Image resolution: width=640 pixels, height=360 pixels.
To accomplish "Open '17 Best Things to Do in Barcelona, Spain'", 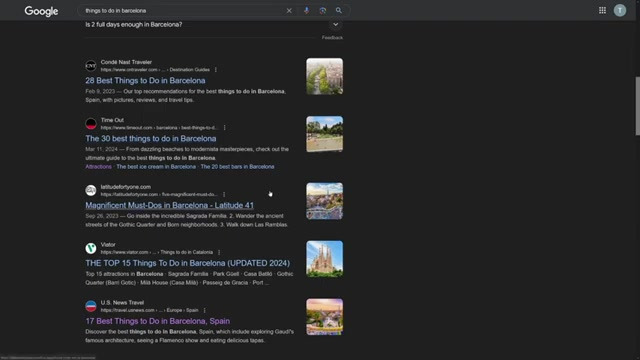I will point(158,321).
